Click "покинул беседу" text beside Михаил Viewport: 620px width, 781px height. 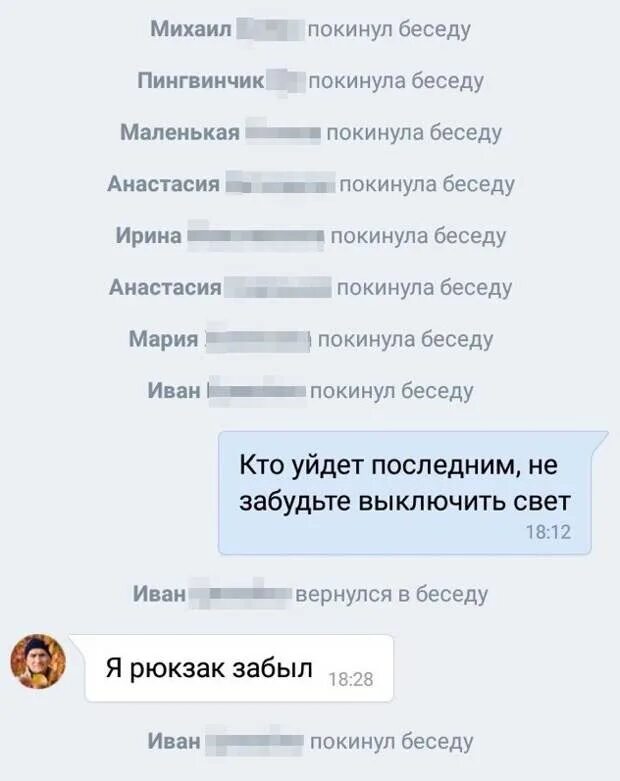389,29
